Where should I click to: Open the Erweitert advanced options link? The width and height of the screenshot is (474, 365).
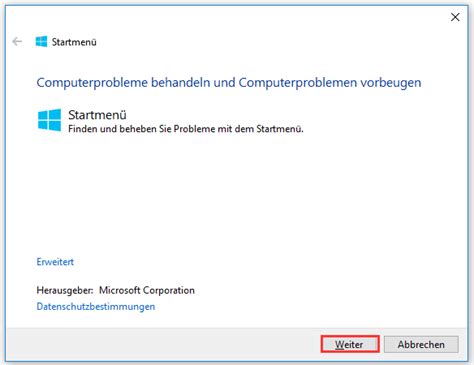[55, 262]
